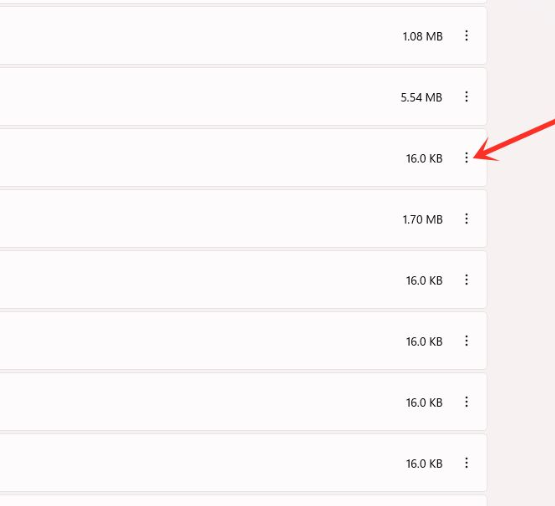Select the 16.0 KB row marked by the red arrow
The image size is (555, 506).
[243, 158]
